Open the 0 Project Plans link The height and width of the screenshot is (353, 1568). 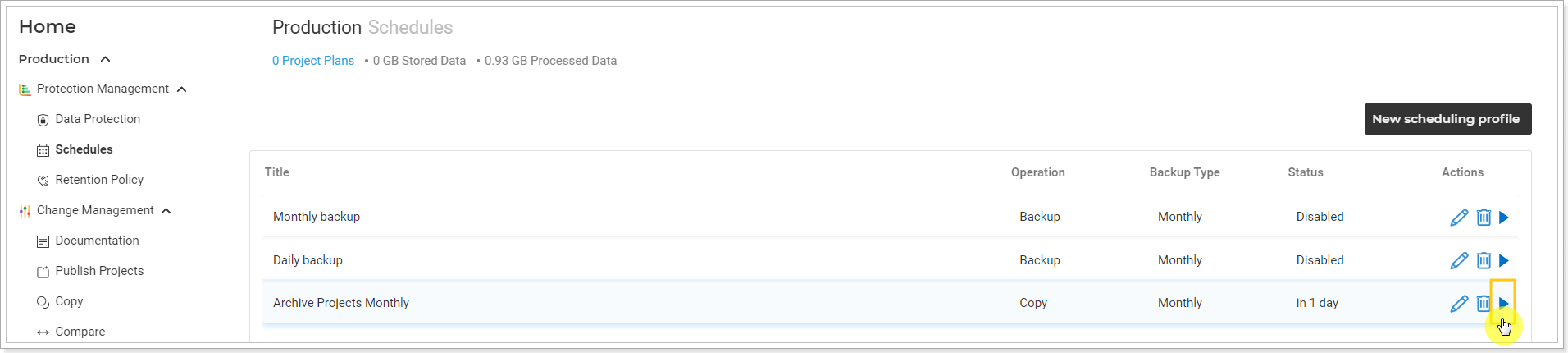313,61
